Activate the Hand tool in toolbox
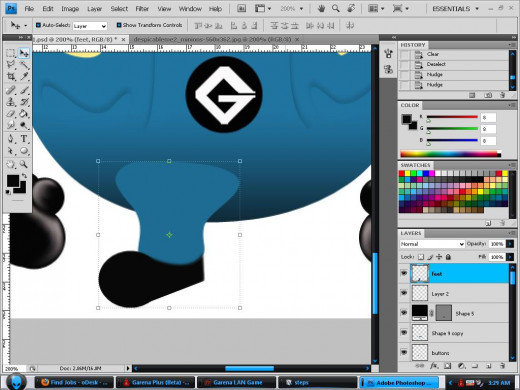This screenshot has height=390, width=520. tap(11, 164)
